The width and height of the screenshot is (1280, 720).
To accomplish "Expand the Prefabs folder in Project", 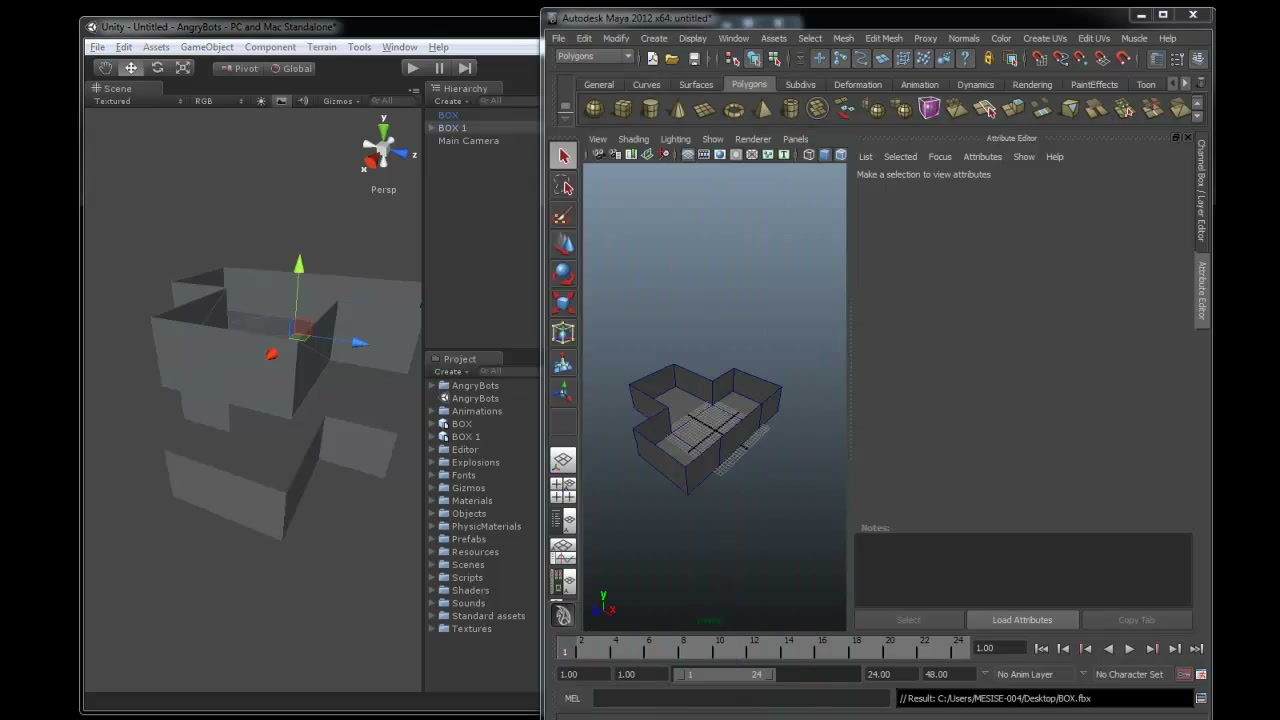I will click(x=433, y=539).
